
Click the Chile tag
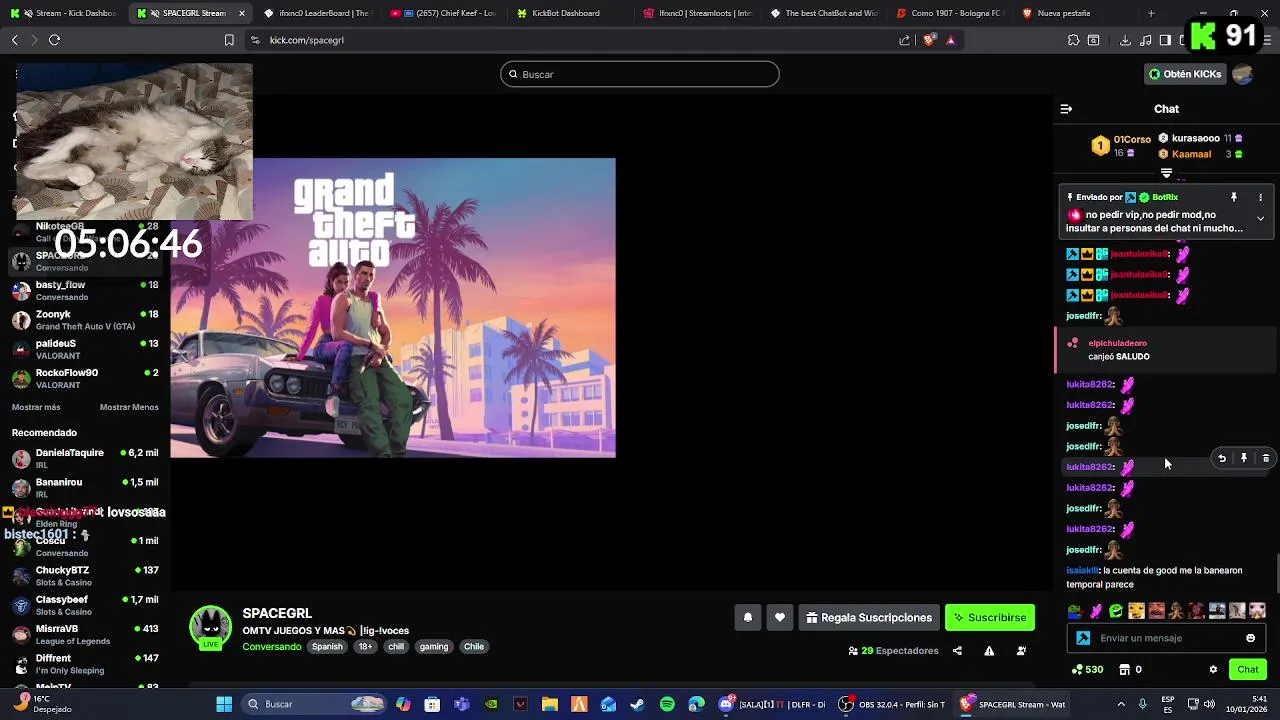(x=474, y=647)
